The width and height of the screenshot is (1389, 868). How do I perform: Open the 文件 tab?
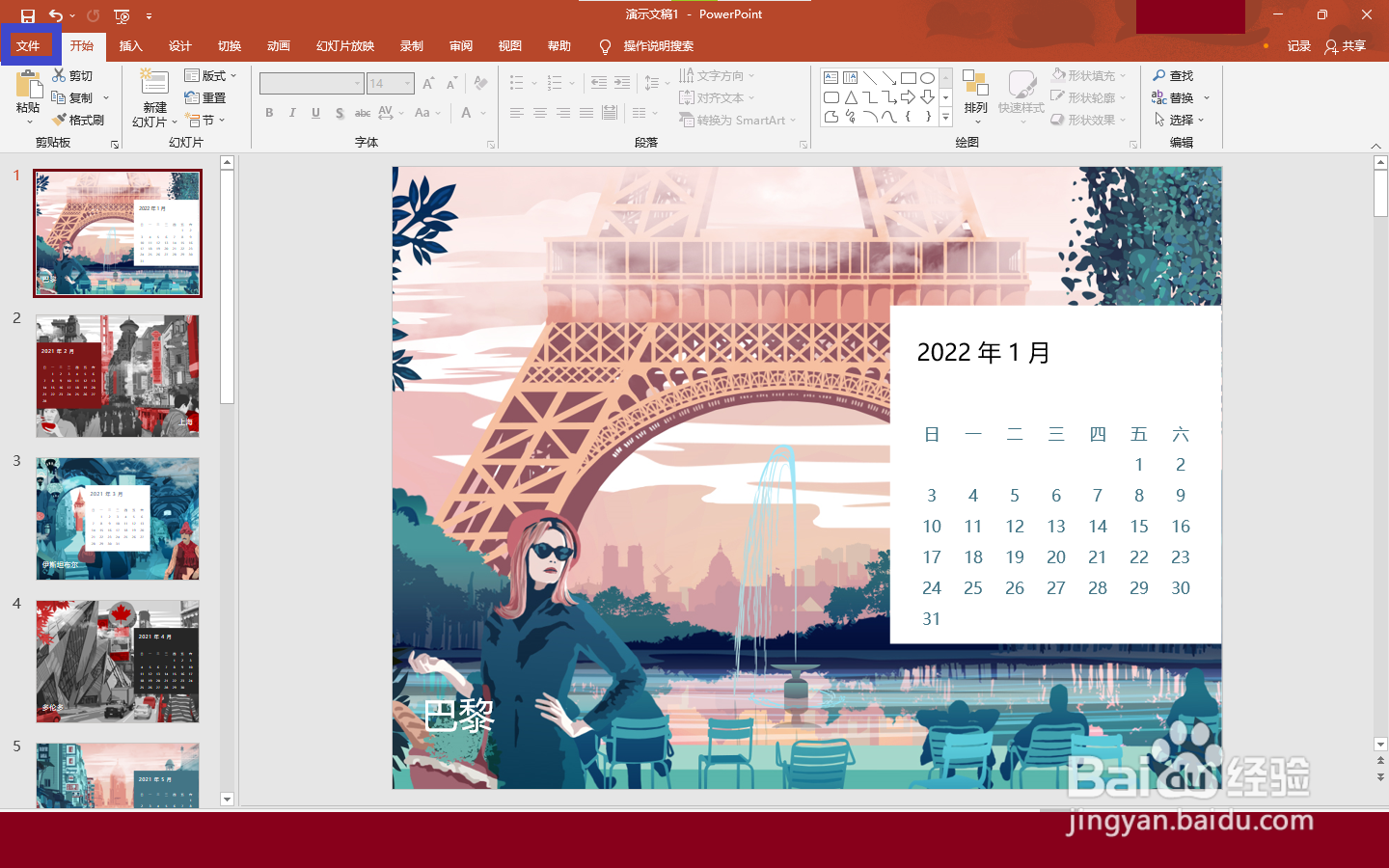click(28, 46)
